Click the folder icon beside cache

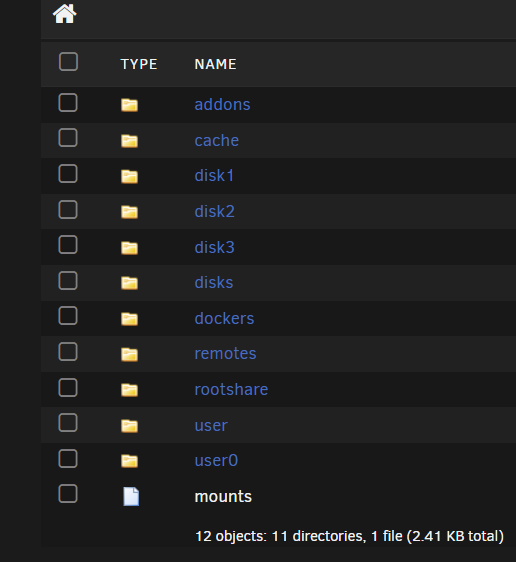click(129, 140)
